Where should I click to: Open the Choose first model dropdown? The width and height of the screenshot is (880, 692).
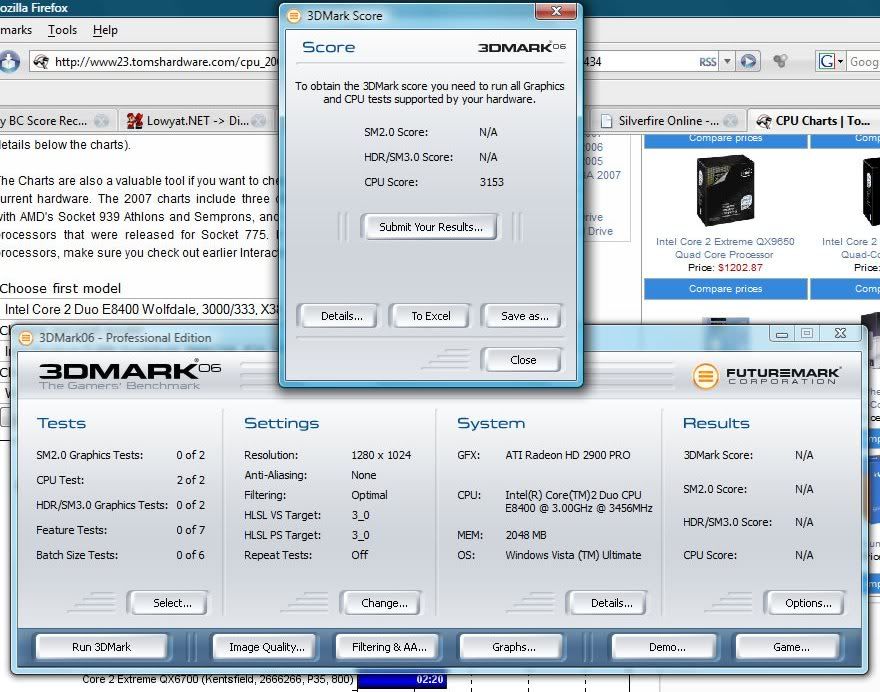pyautogui.click(x=140, y=310)
